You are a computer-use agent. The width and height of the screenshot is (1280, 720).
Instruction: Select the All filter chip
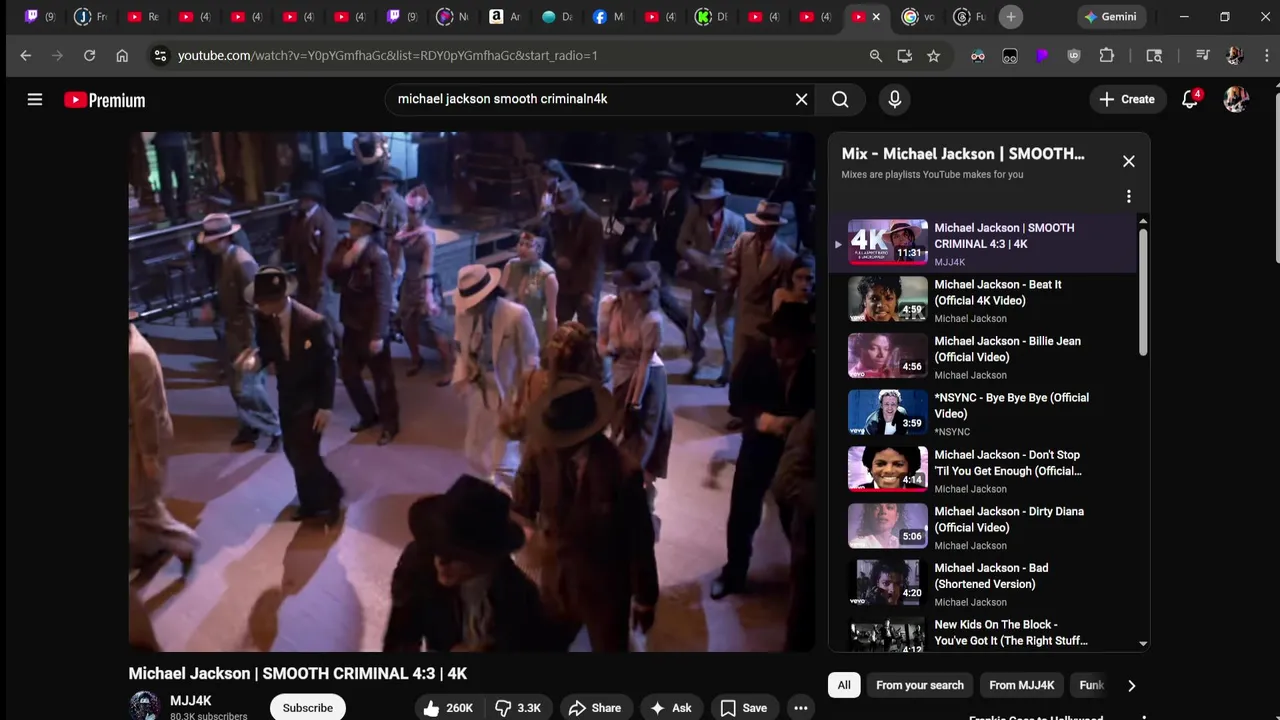(x=844, y=685)
